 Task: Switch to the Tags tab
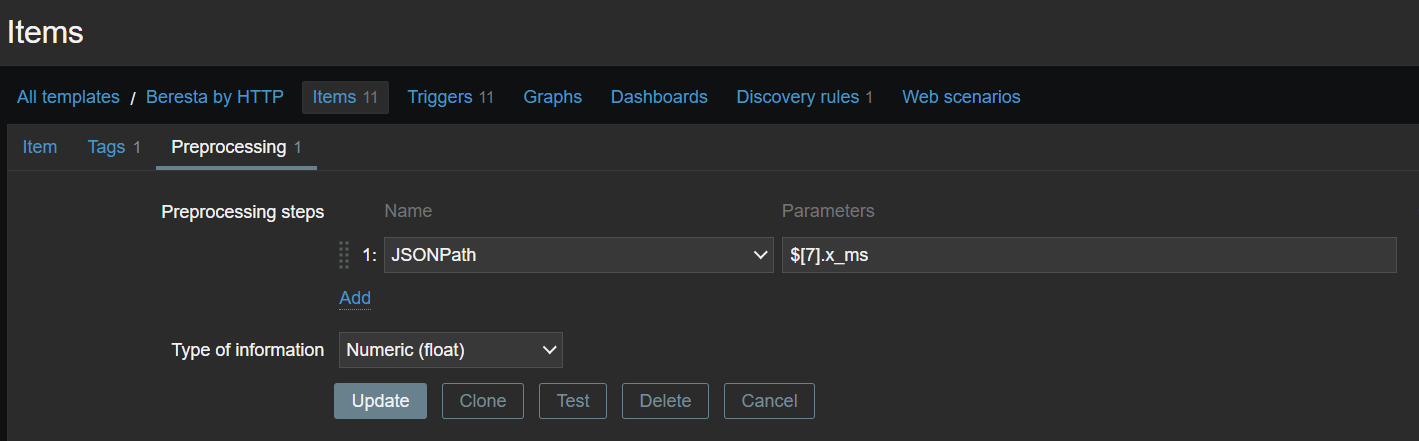tap(106, 147)
